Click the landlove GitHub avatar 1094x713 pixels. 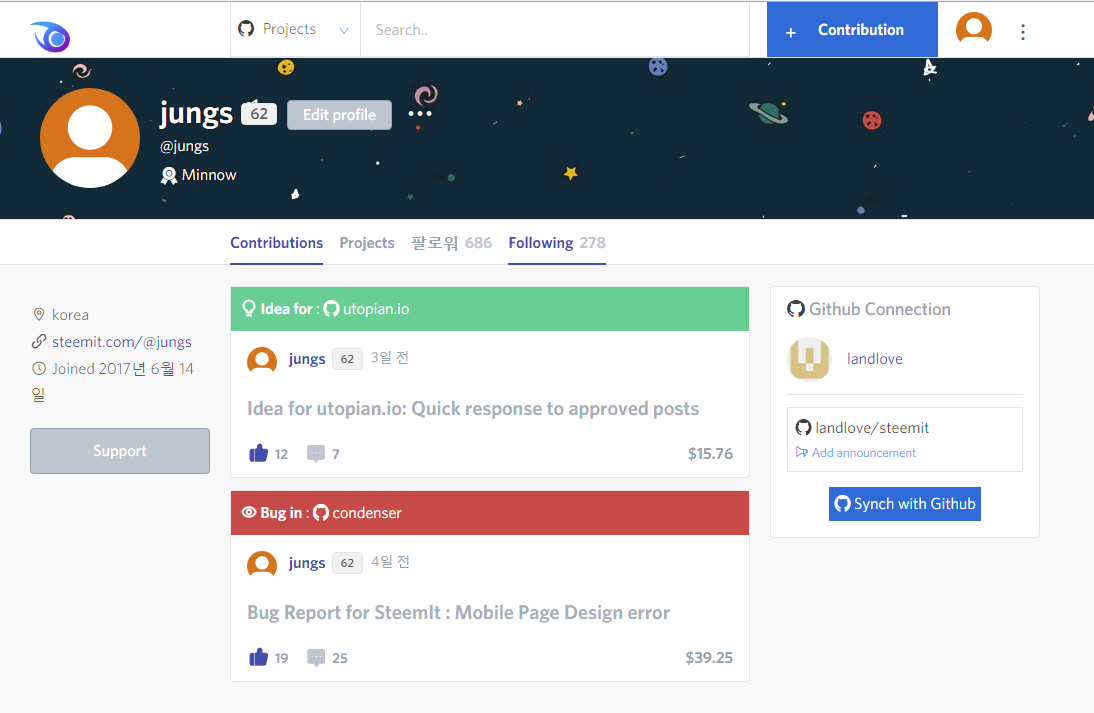coord(809,359)
